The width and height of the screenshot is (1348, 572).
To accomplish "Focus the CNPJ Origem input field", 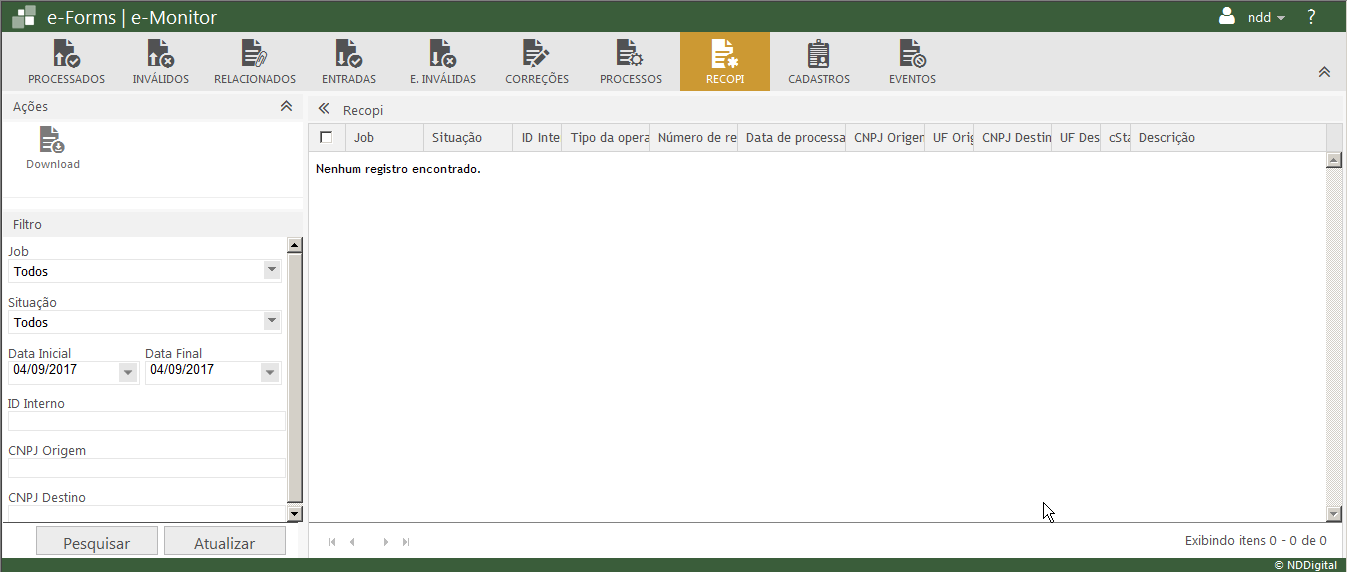I will point(147,468).
